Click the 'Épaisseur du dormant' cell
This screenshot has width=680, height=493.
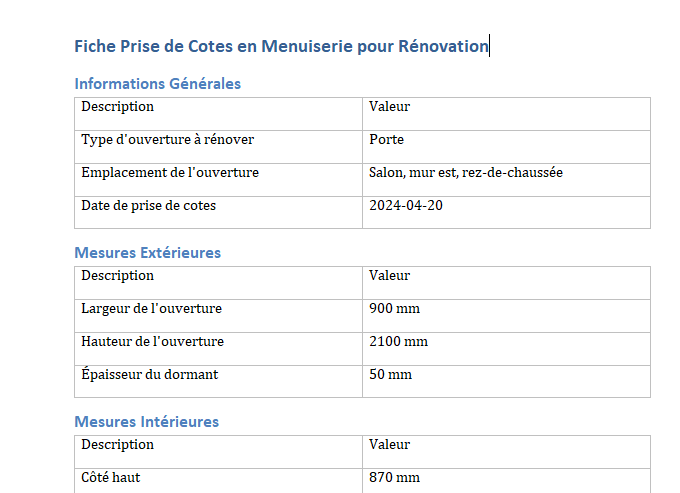219,382
